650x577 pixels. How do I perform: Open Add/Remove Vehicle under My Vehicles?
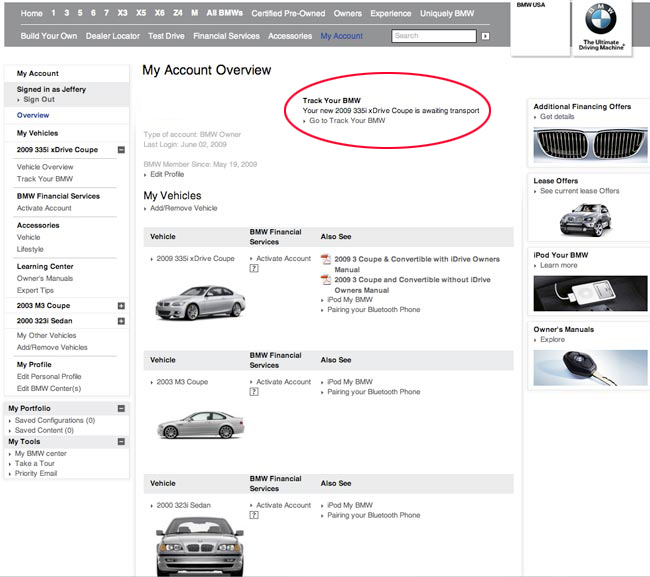(x=184, y=208)
